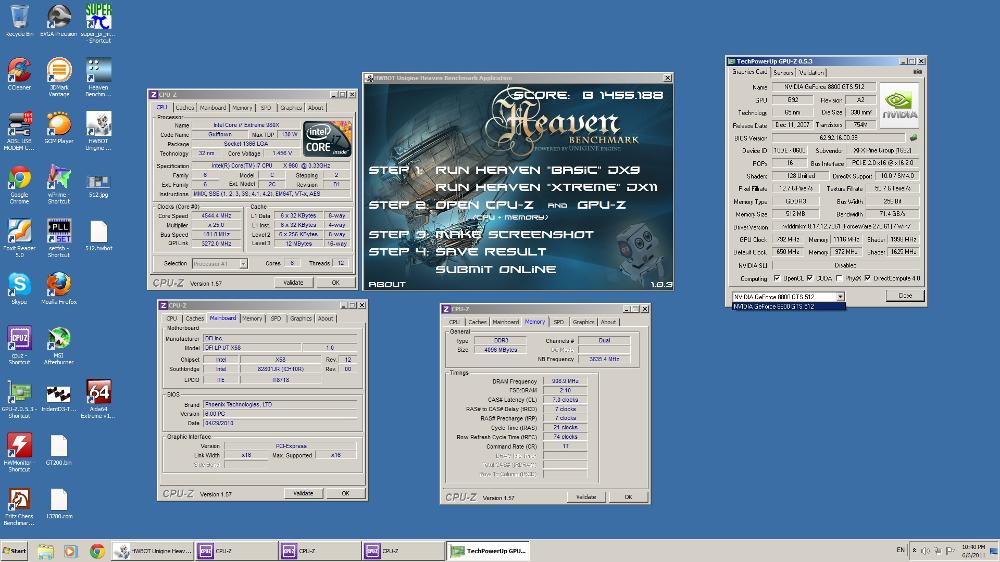Select the super_pi shortcut icon
1000x562 pixels.
coord(98,22)
